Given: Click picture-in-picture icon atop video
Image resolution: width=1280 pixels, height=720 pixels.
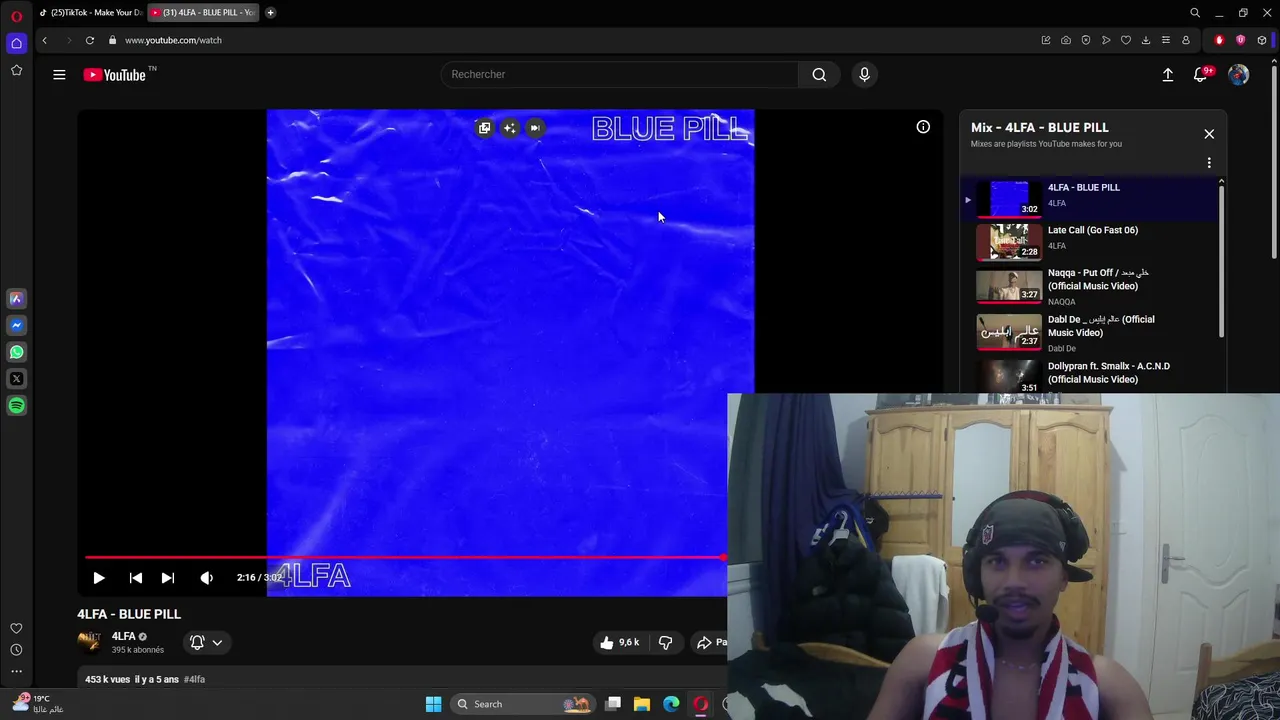Looking at the screenshot, I should click(x=484, y=128).
